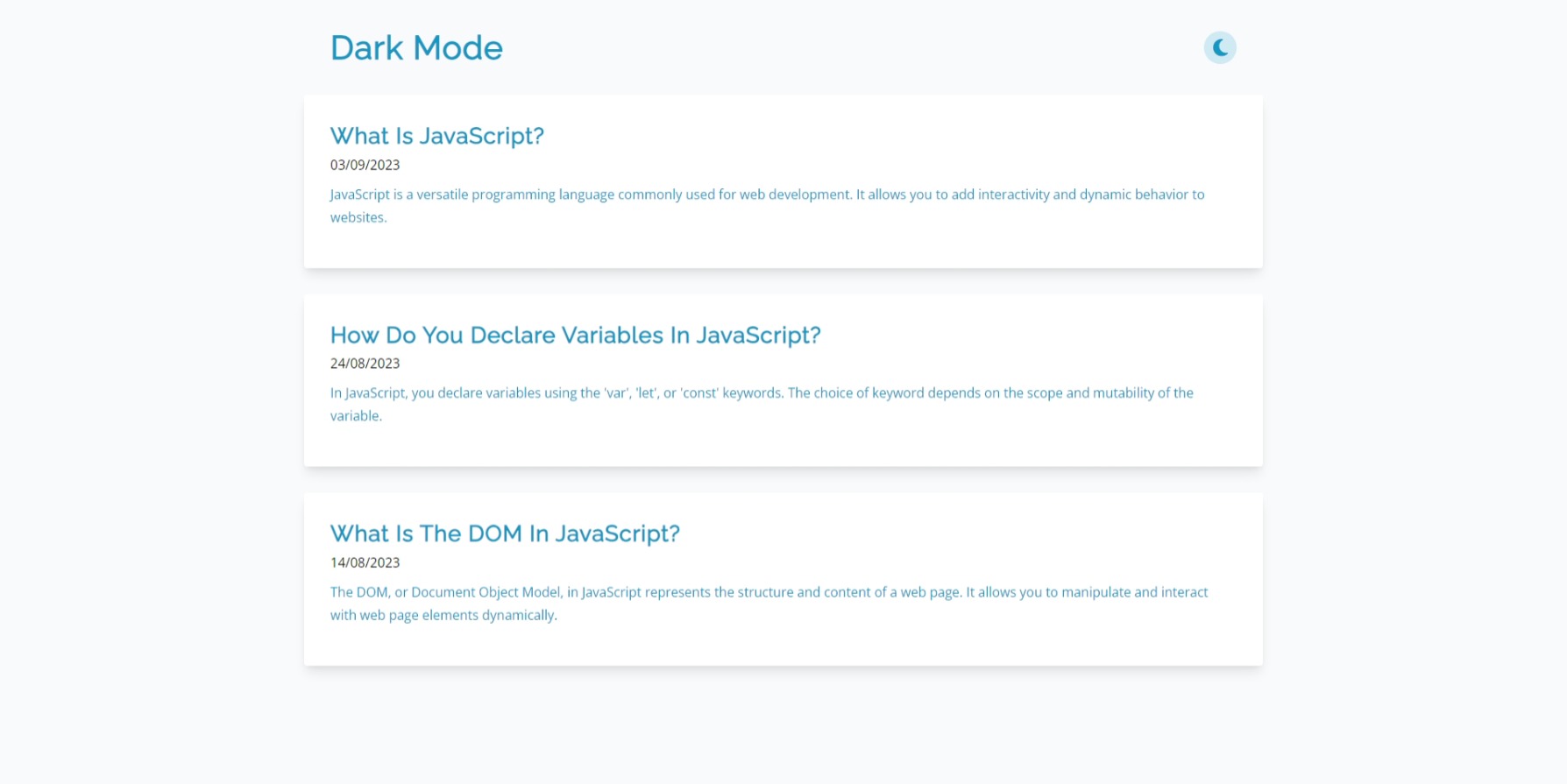
Task: Click the Dark Mode page title
Action: pyautogui.click(x=416, y=48)
